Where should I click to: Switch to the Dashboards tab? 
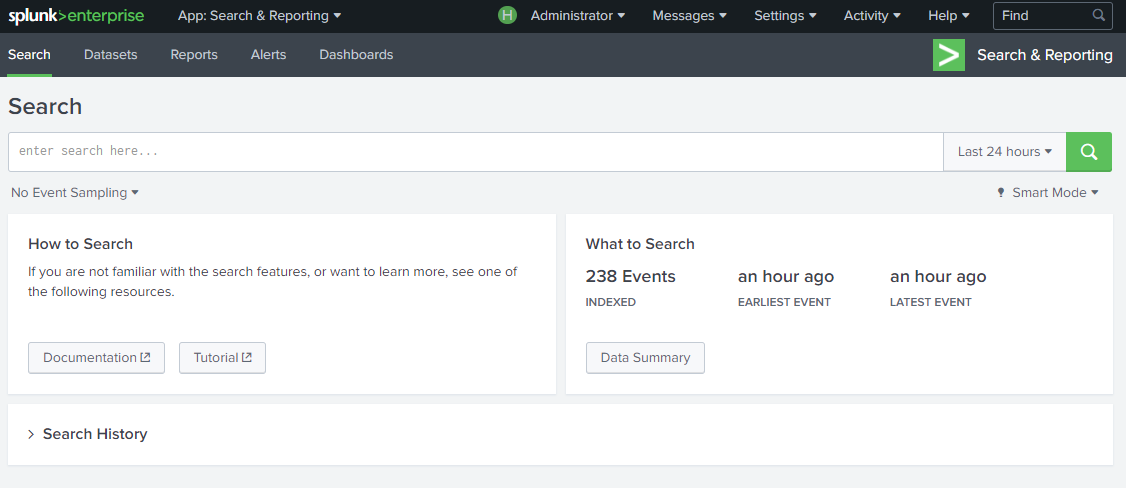pyautogui.click(x=356, y=55)
